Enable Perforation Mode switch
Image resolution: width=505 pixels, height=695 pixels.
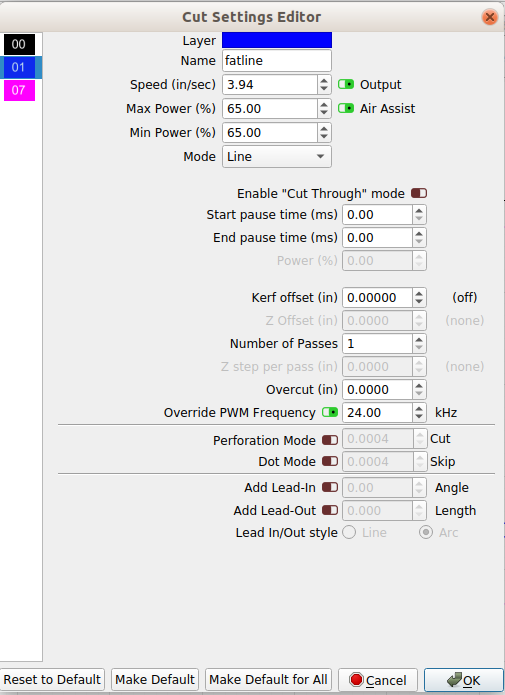pyautogui.click(x=330, y=440)
